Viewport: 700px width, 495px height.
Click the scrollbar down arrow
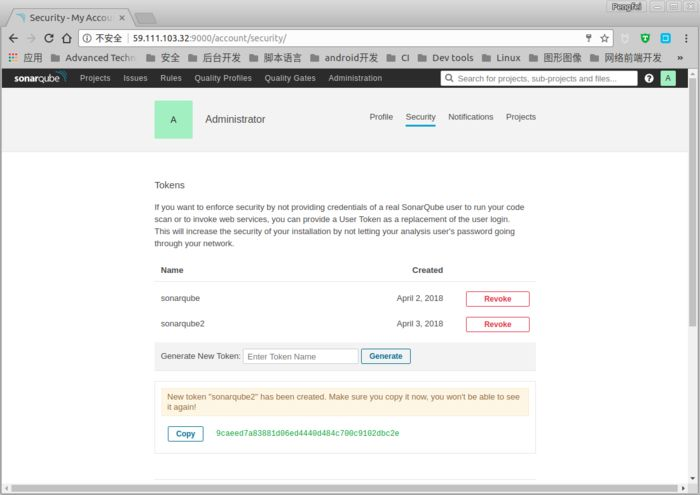pyautogui.click(x=692, y=478)
